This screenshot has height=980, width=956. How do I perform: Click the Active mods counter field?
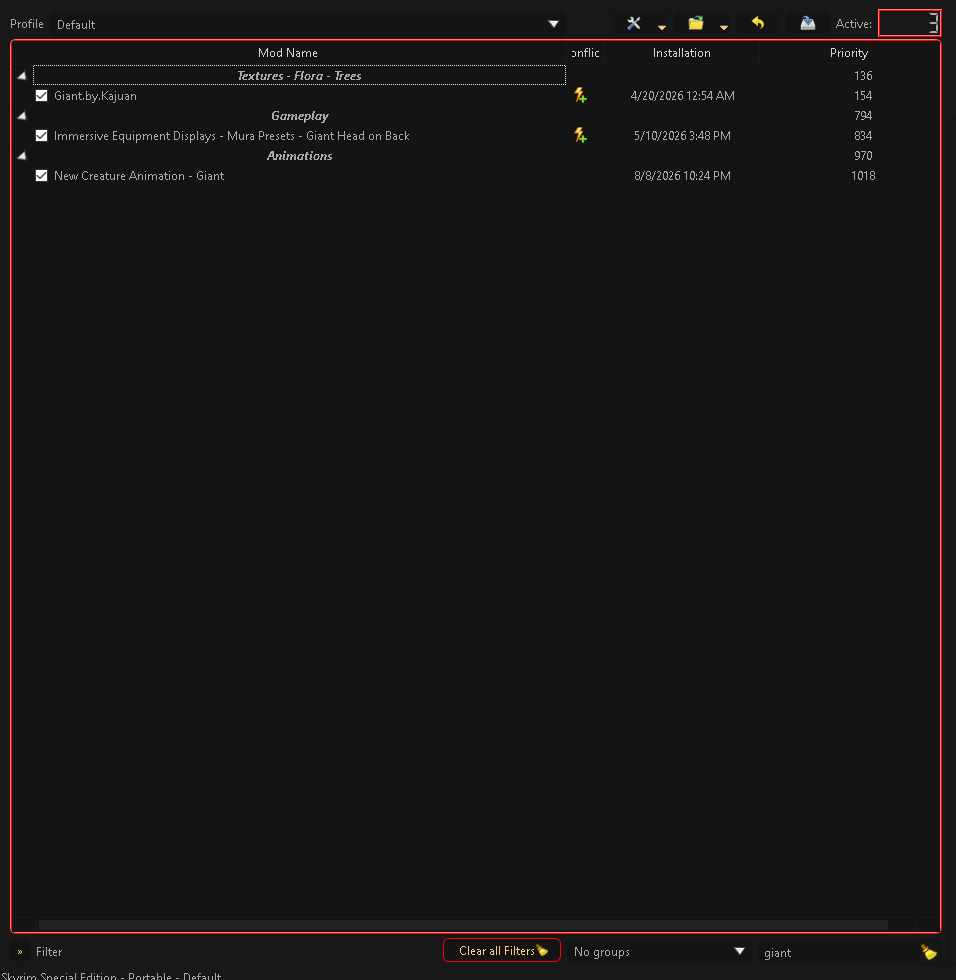coord(909,24)
